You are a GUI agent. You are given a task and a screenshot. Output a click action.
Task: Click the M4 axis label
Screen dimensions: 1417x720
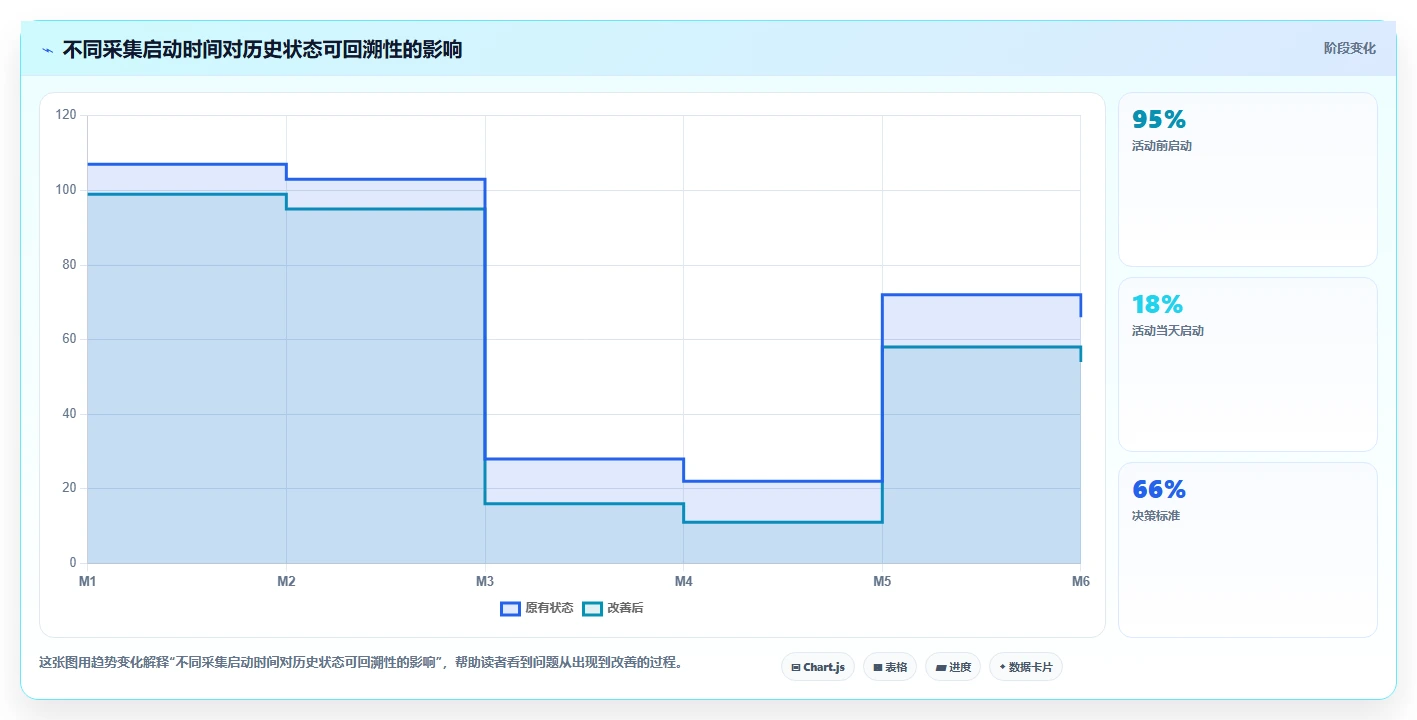(683, 581)
